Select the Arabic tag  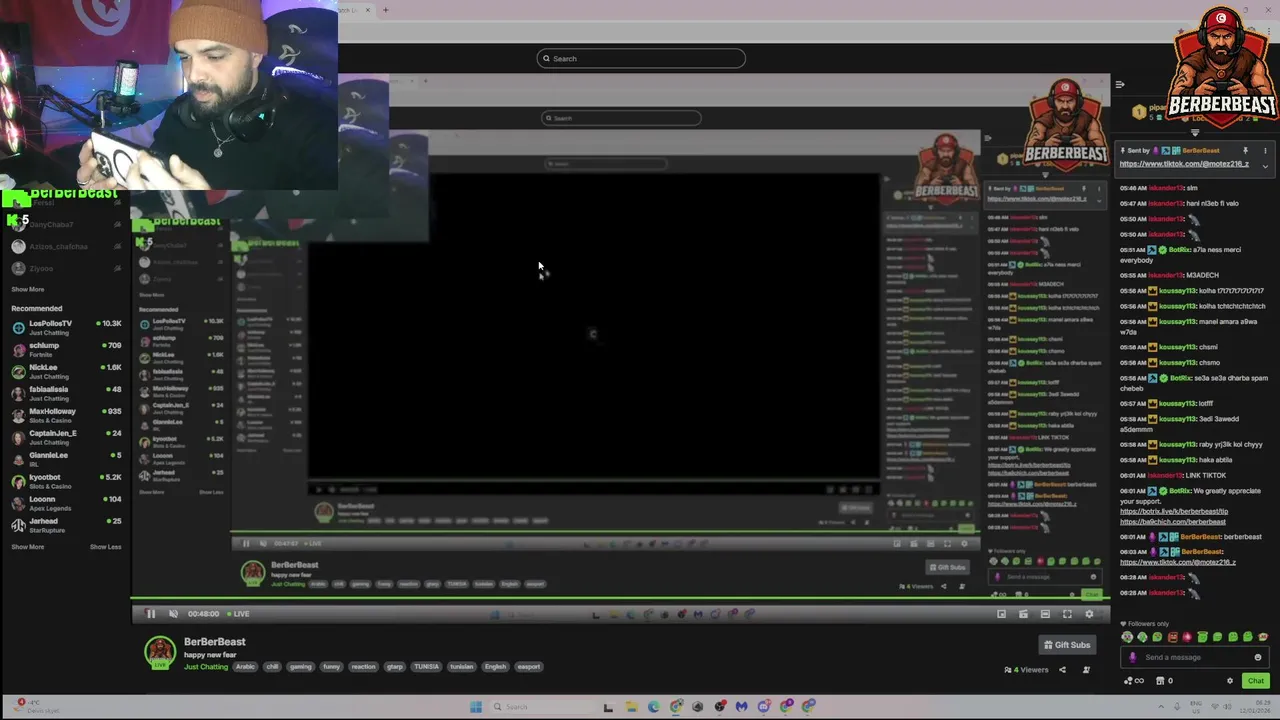click(245, 667)
